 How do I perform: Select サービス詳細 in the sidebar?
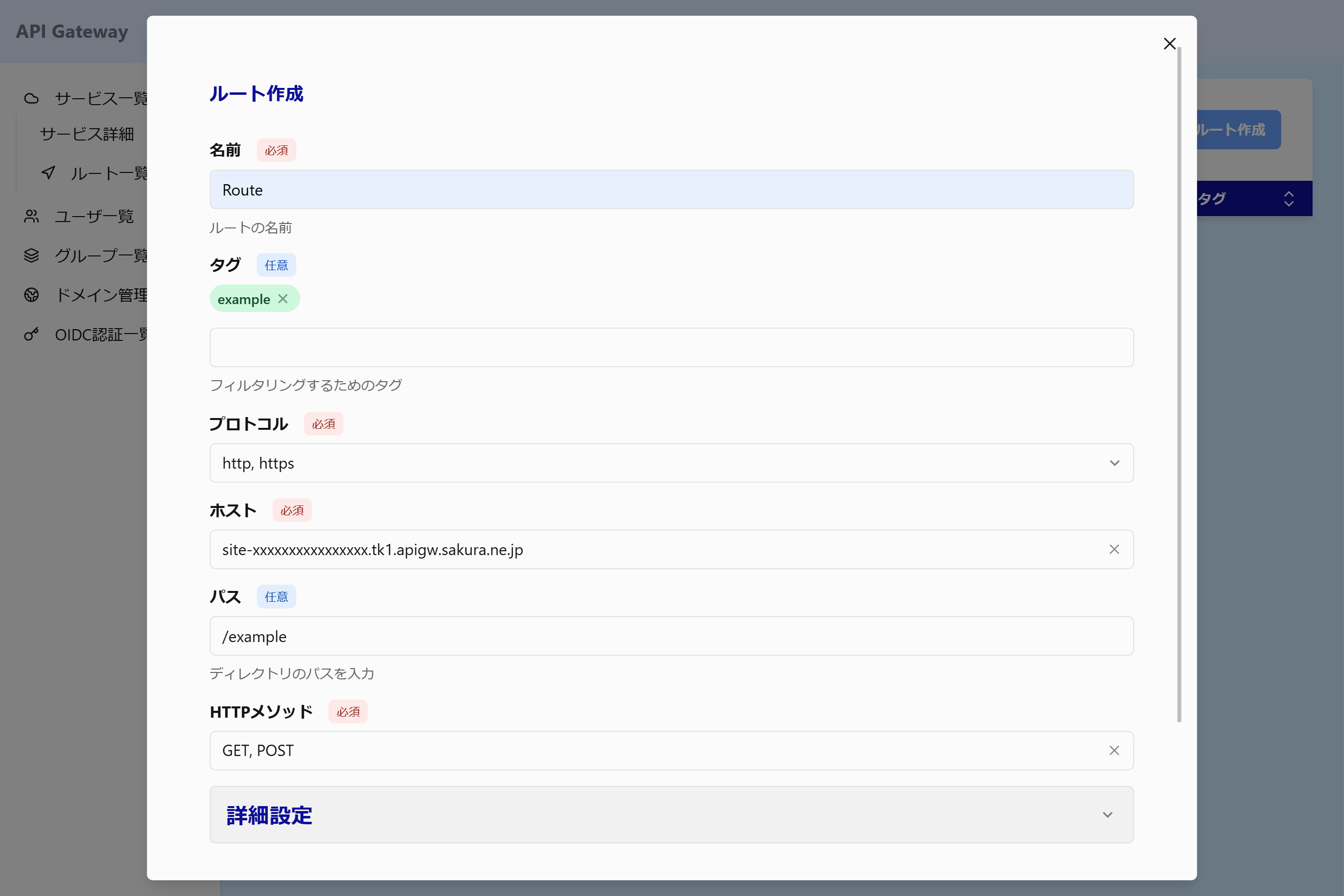pos(87,134)
